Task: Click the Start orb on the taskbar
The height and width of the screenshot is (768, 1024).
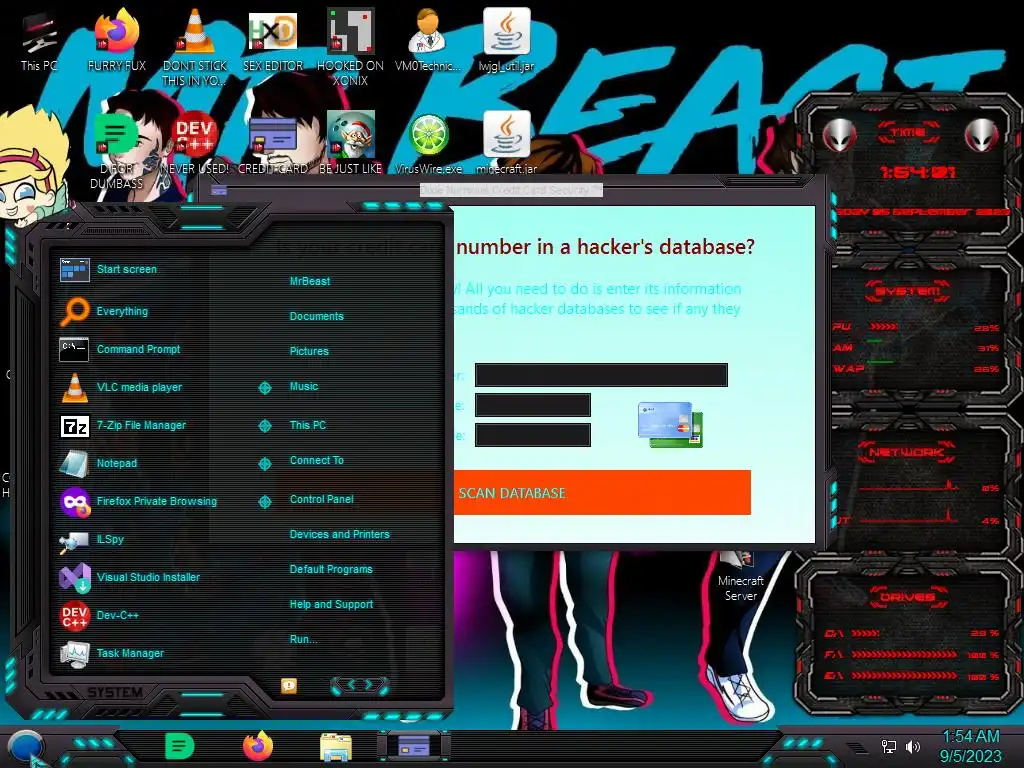Action: (26, 748)
